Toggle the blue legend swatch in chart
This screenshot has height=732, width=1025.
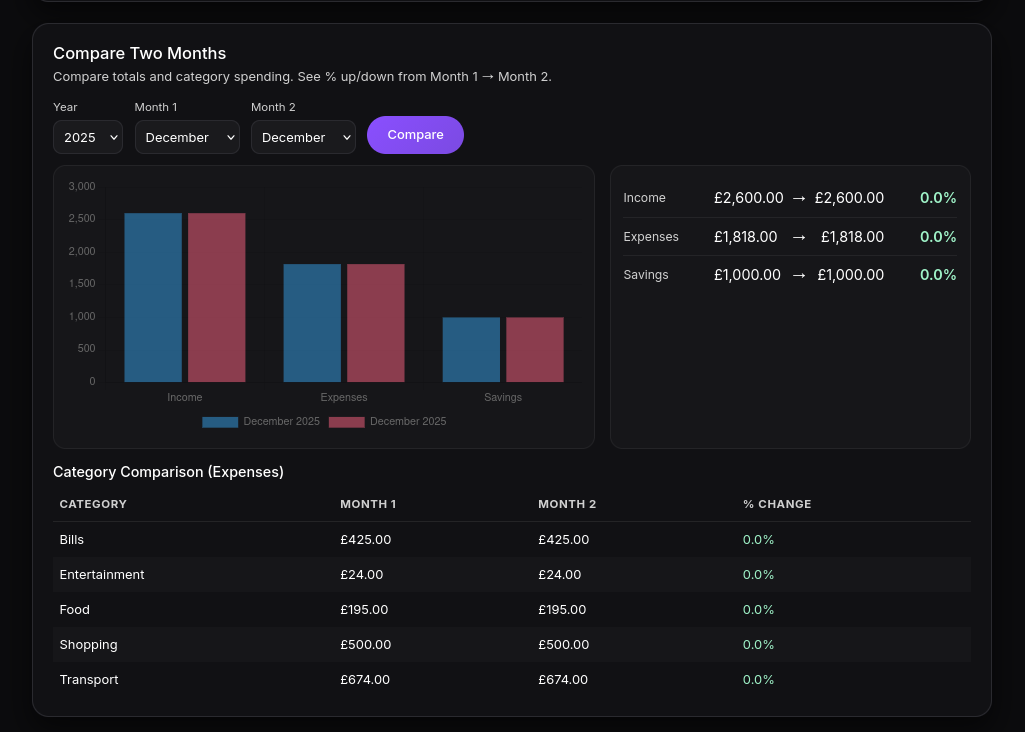point(220,422)
